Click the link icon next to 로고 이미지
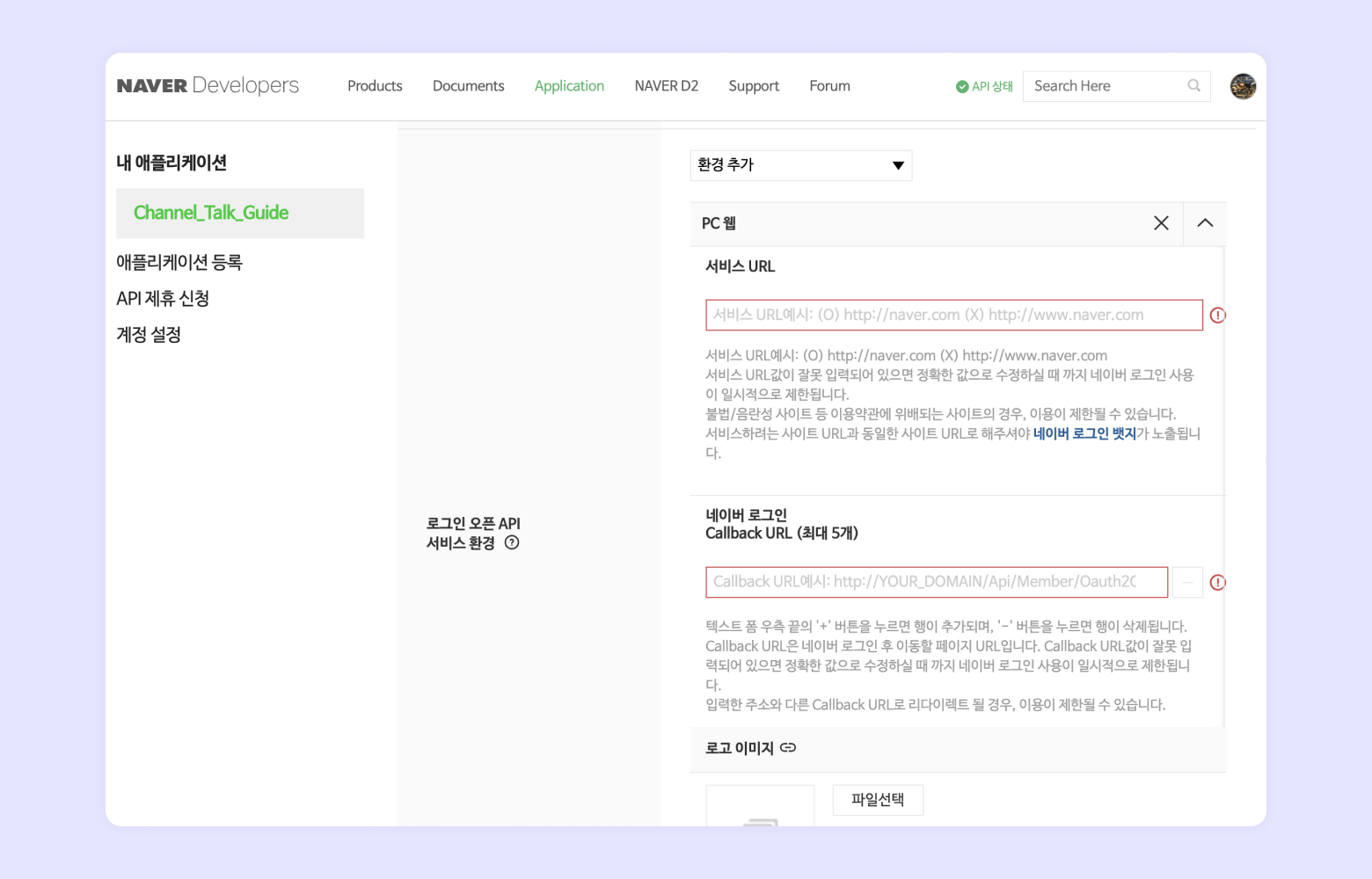This screenshot has height=879, width=1372. (788, 747)
